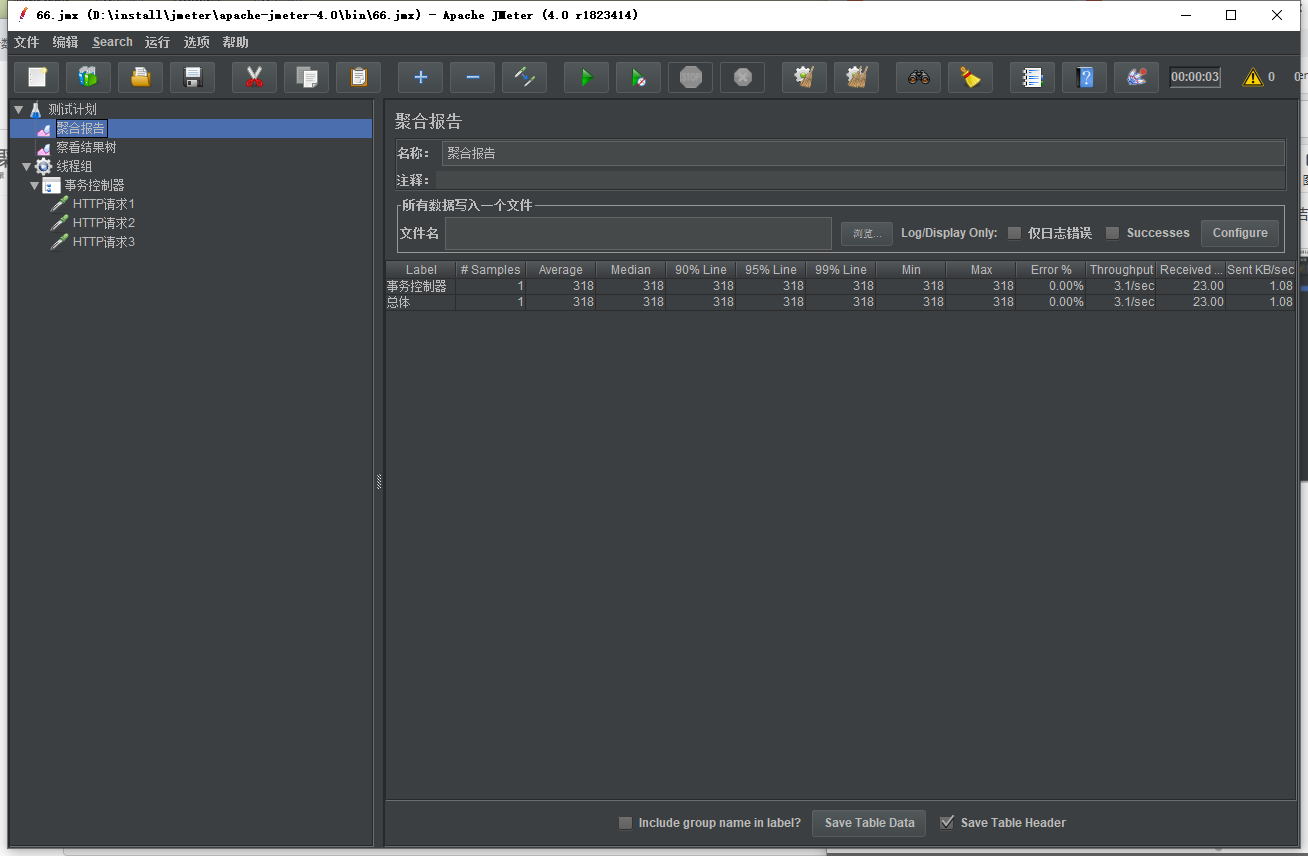
Task: Sort by 90% Line column header
Action: (700, 270)
